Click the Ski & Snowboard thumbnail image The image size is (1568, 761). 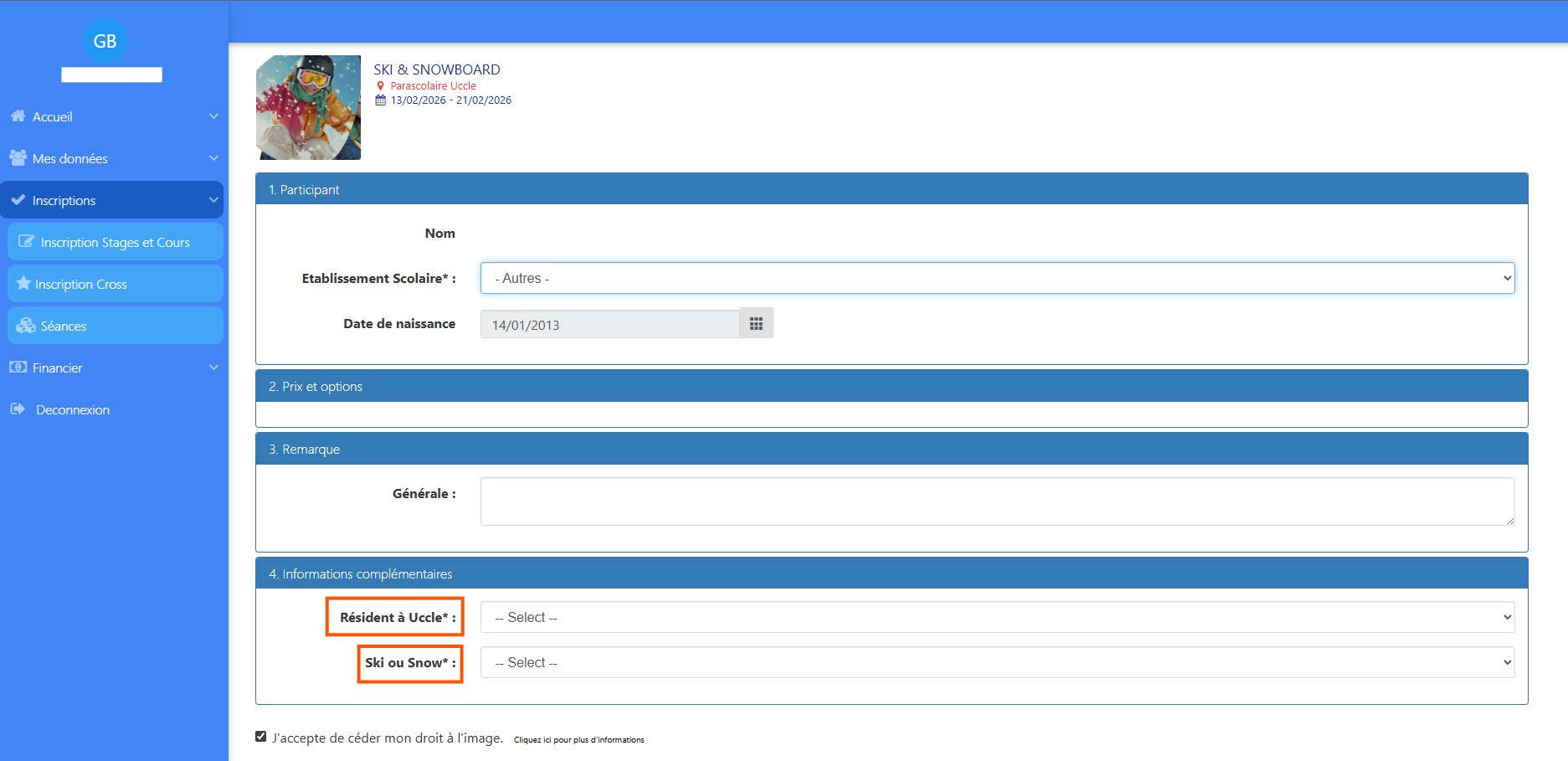[x=308, y=107]
